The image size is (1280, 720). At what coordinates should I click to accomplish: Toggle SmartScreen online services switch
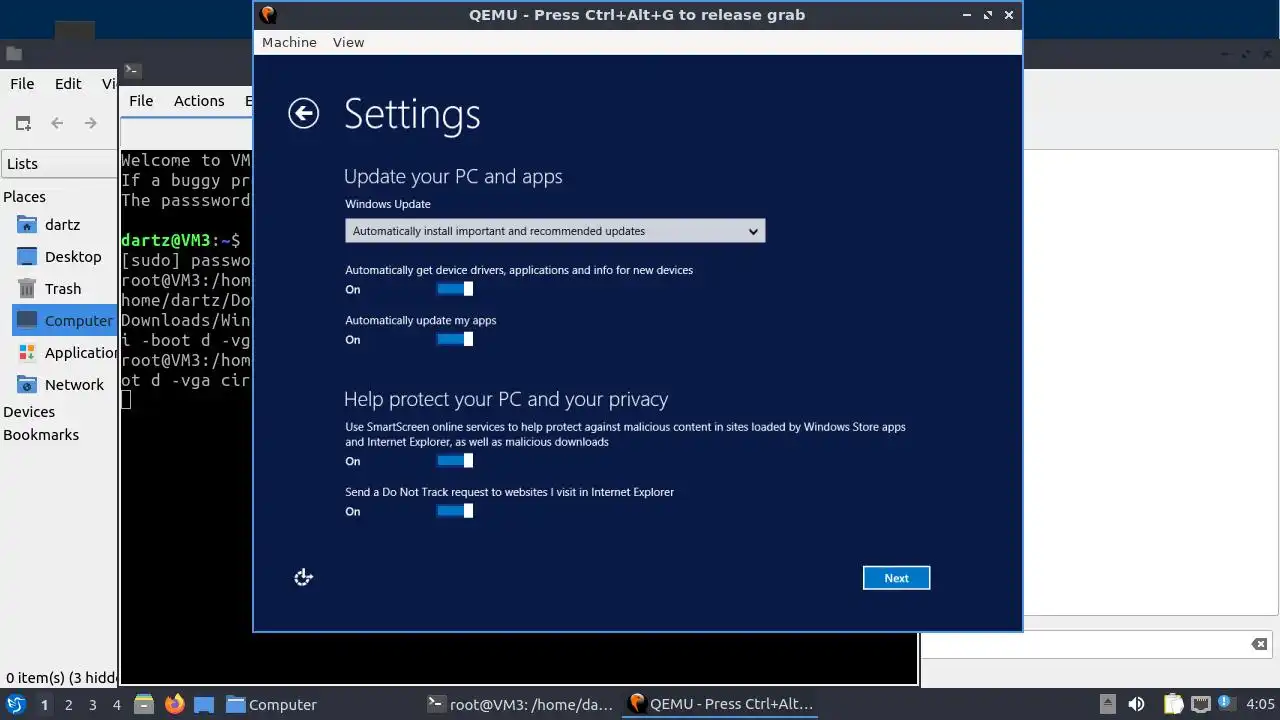455,461
